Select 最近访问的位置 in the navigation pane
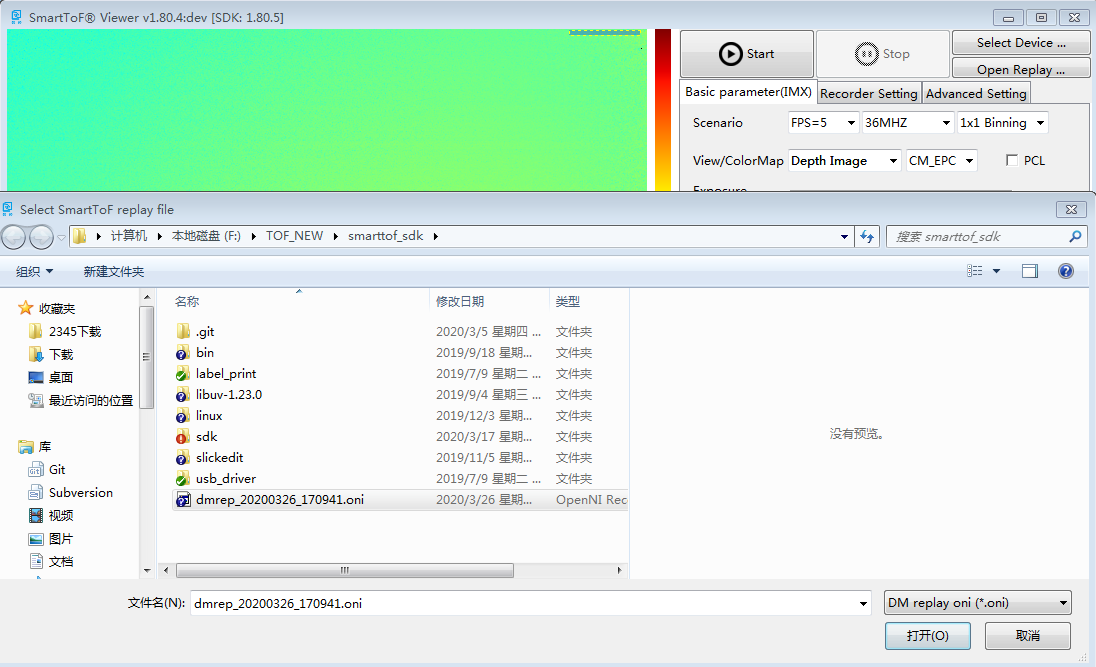The width and height of the screenshot is (1096, 667). point(90,401)
